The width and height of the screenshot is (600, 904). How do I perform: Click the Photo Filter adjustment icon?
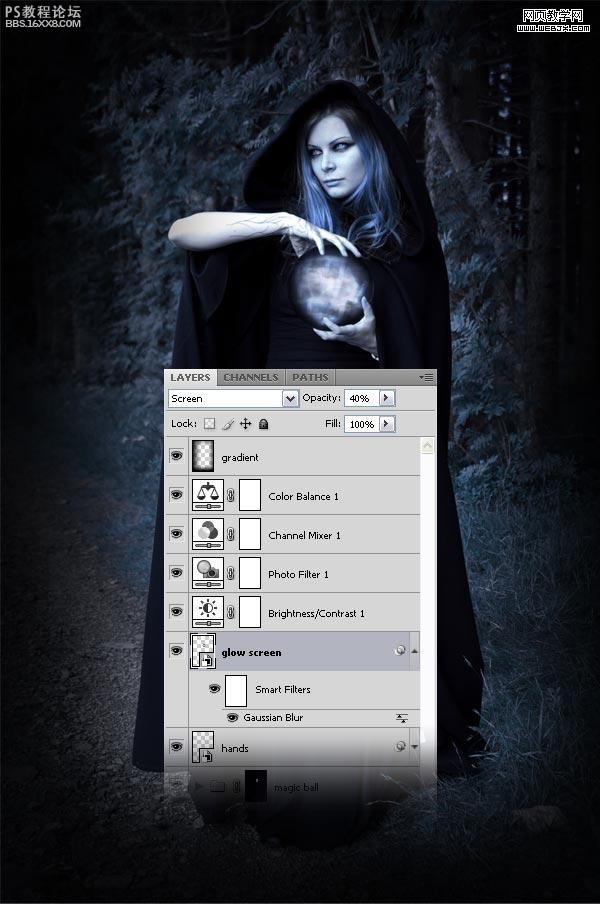[x=207, y=573]
